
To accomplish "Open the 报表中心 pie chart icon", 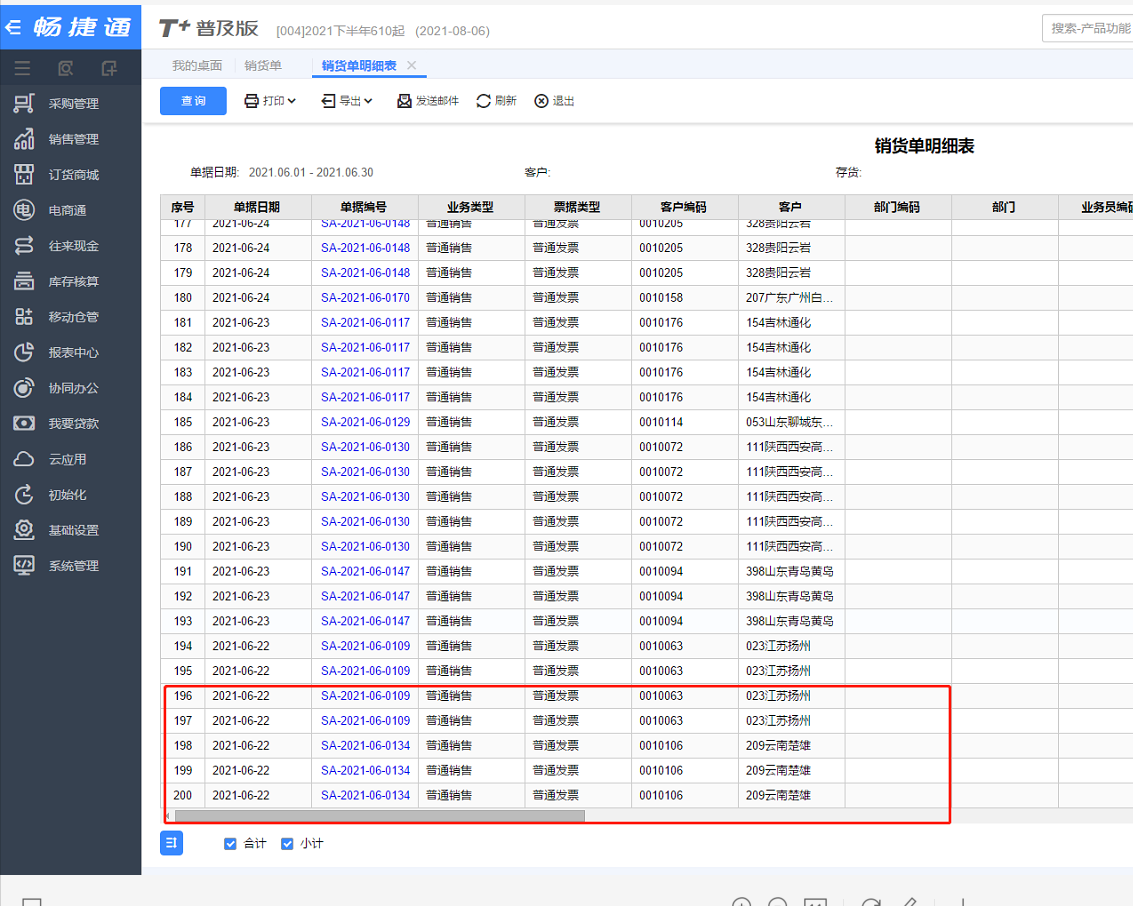I will 24,352.
